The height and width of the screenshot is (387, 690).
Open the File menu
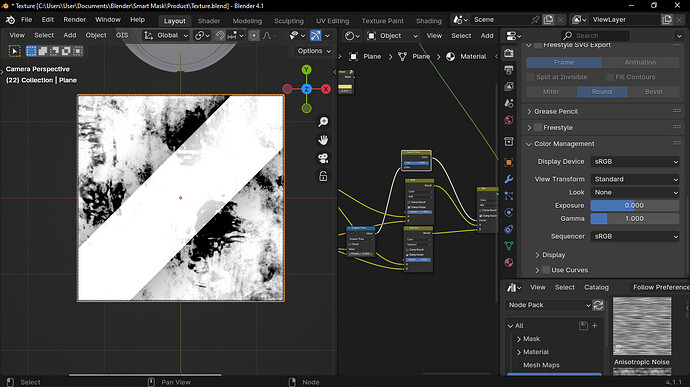[26, 20]
